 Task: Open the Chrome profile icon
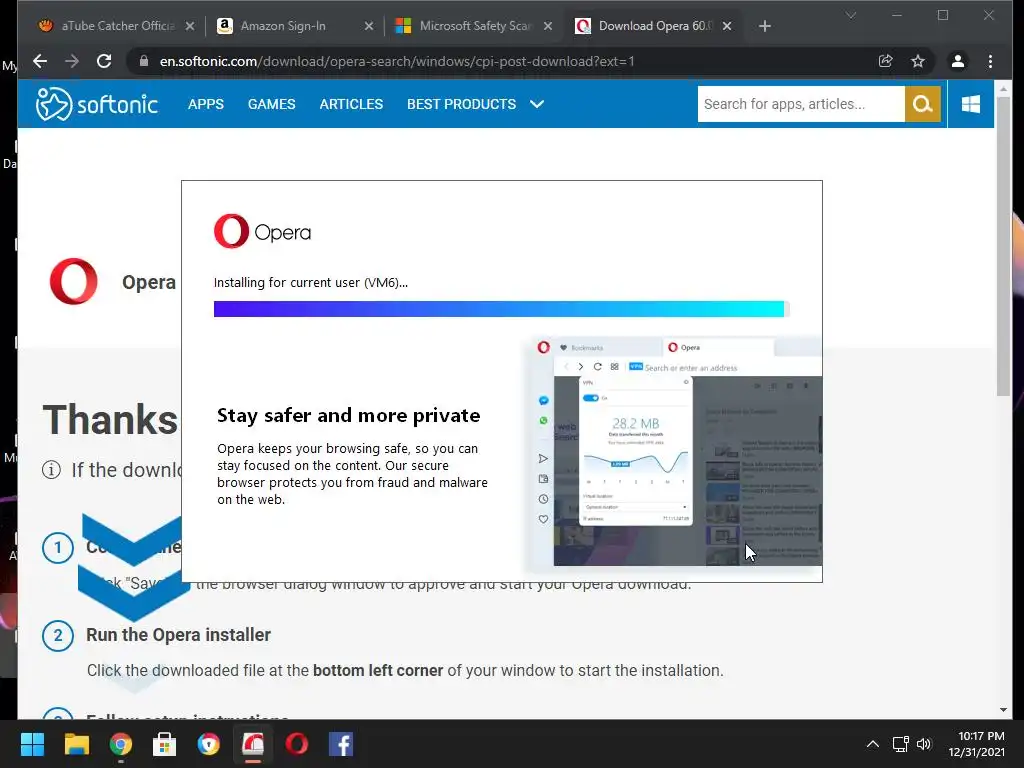(957, 61)
